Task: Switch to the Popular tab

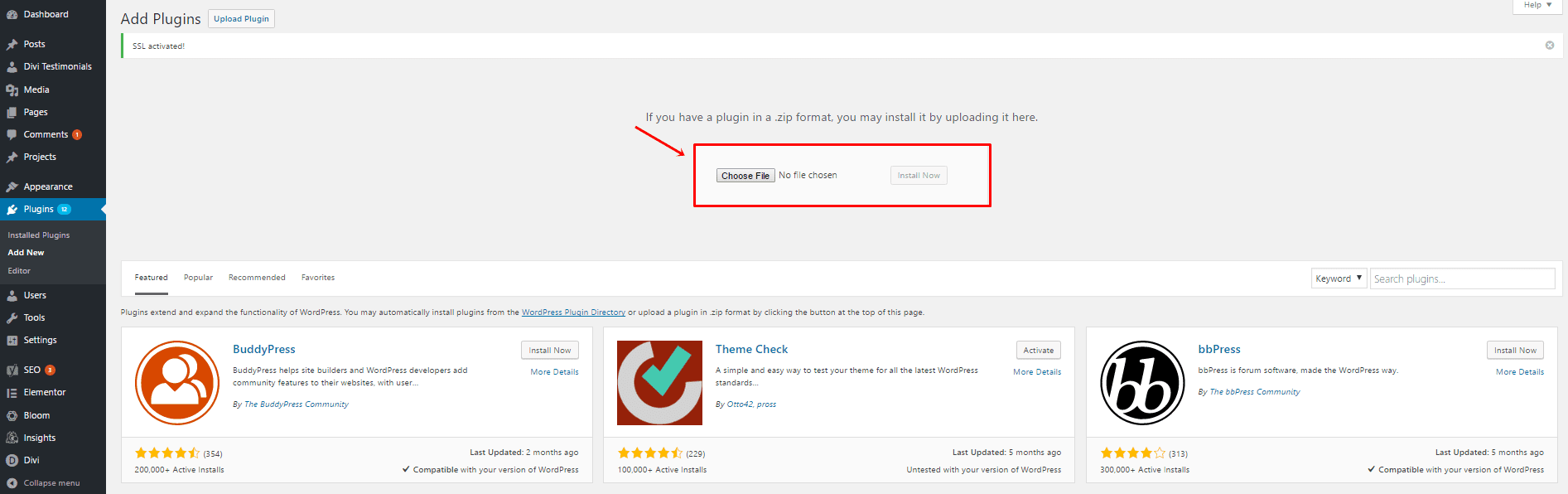Action: pos(198,278)
